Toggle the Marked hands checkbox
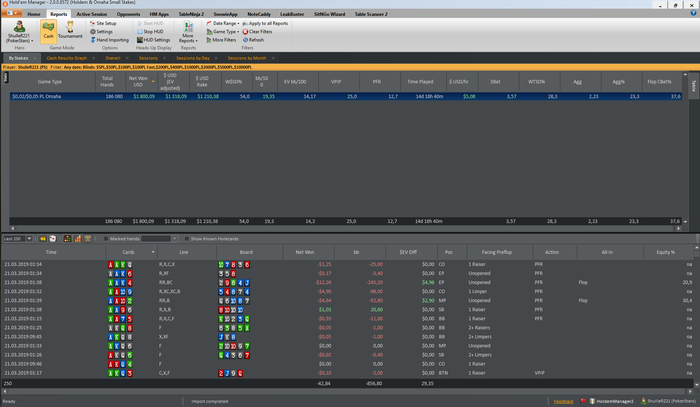Viewport: 700px width, 407px height. [106, 239]
